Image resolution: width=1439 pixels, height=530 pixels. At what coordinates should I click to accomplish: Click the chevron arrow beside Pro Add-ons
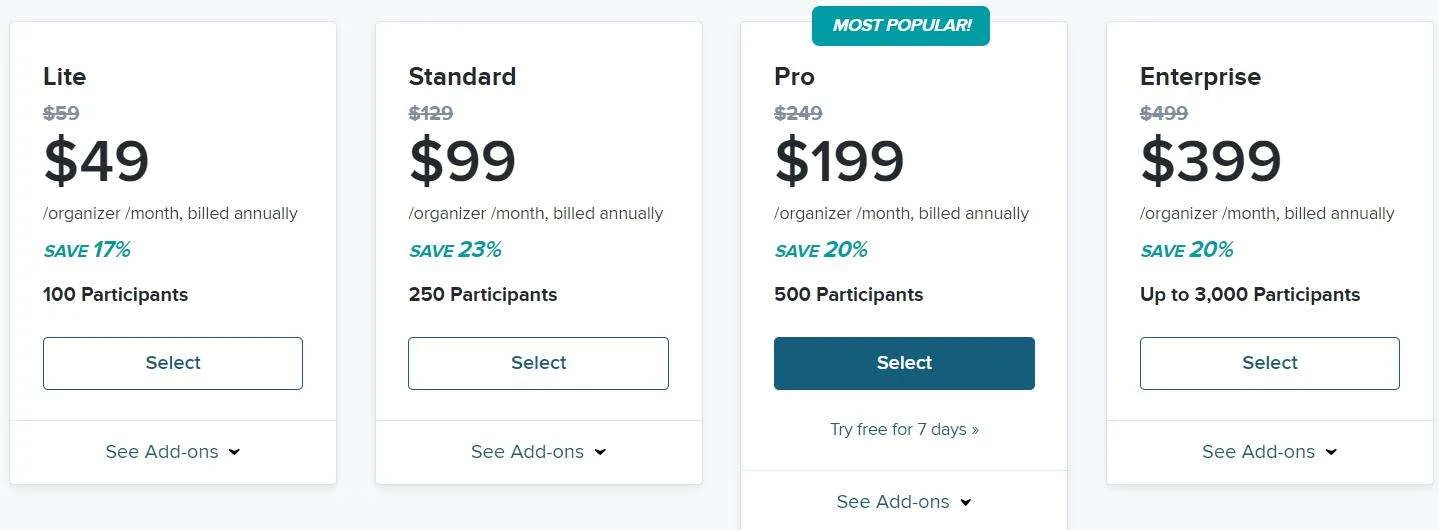point(965,502)
